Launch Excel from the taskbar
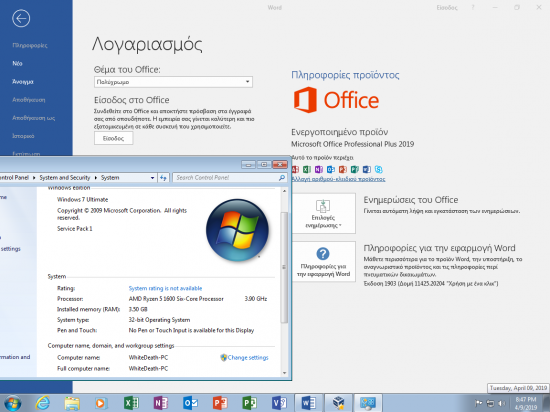550x412 pixels. 131,403
